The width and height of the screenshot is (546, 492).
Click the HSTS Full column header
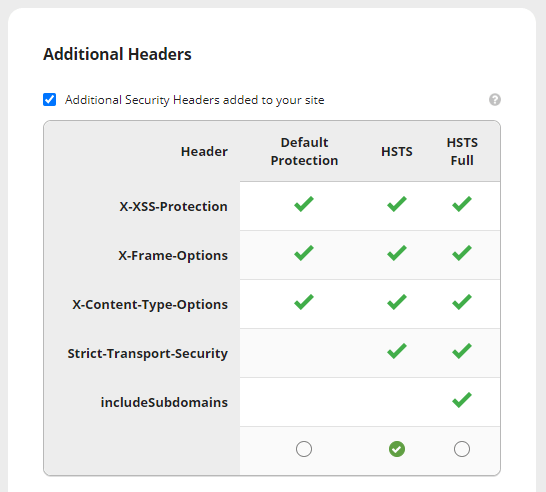[462, 151]
